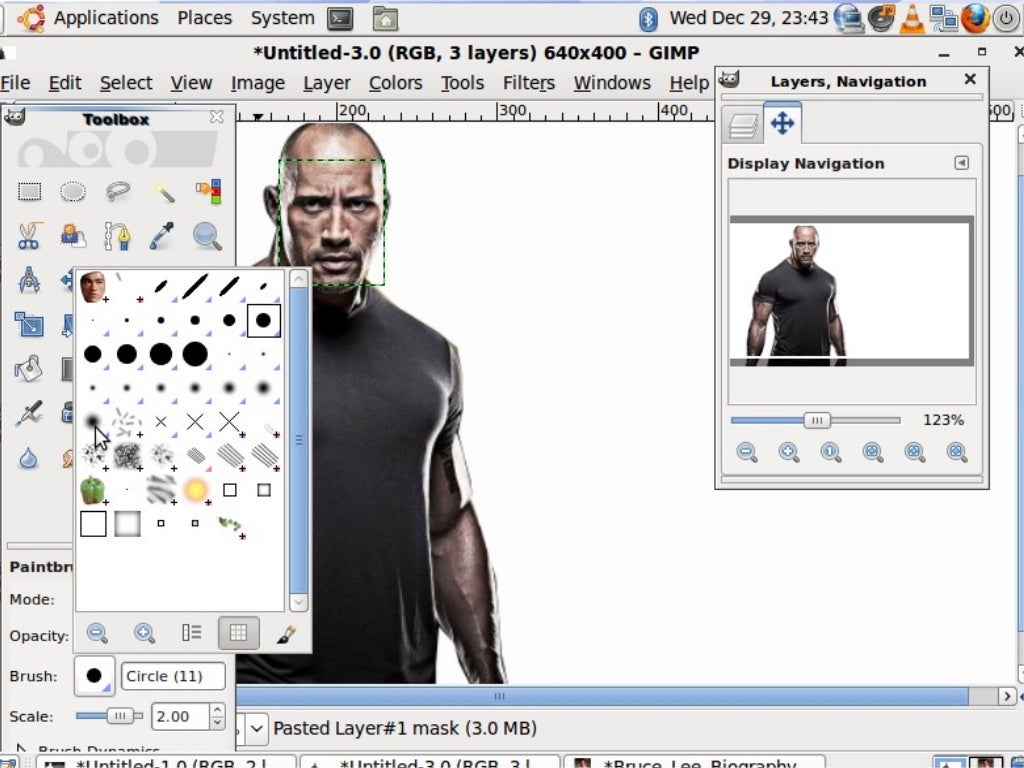1024x768 pixels.
Task: Switch to the Layers tab
Action: (x=743, y=125)
